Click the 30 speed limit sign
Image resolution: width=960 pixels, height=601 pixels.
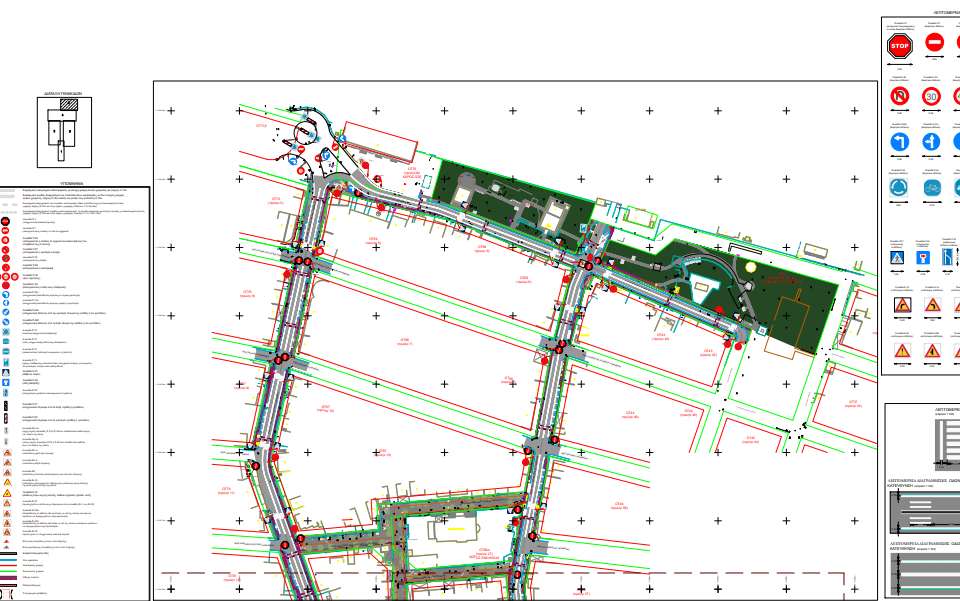[x=932, y=97]
